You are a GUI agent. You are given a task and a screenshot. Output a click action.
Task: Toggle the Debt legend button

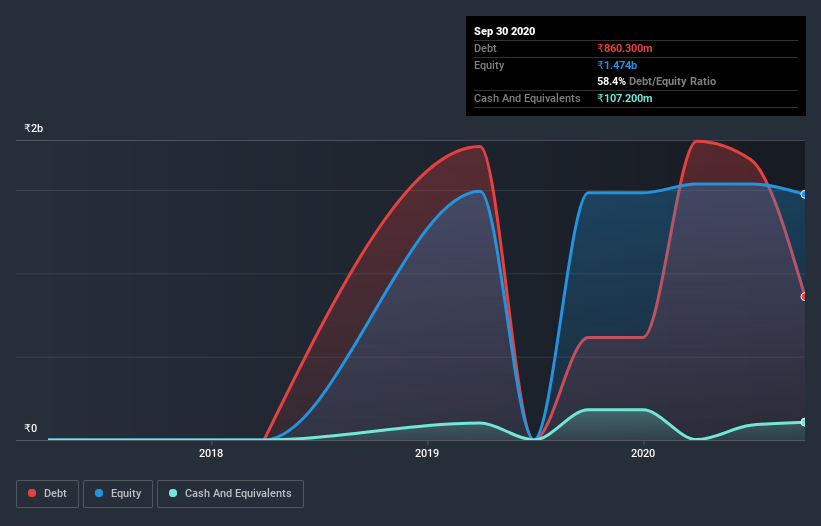pyautogui.click(x=48, y=494)
